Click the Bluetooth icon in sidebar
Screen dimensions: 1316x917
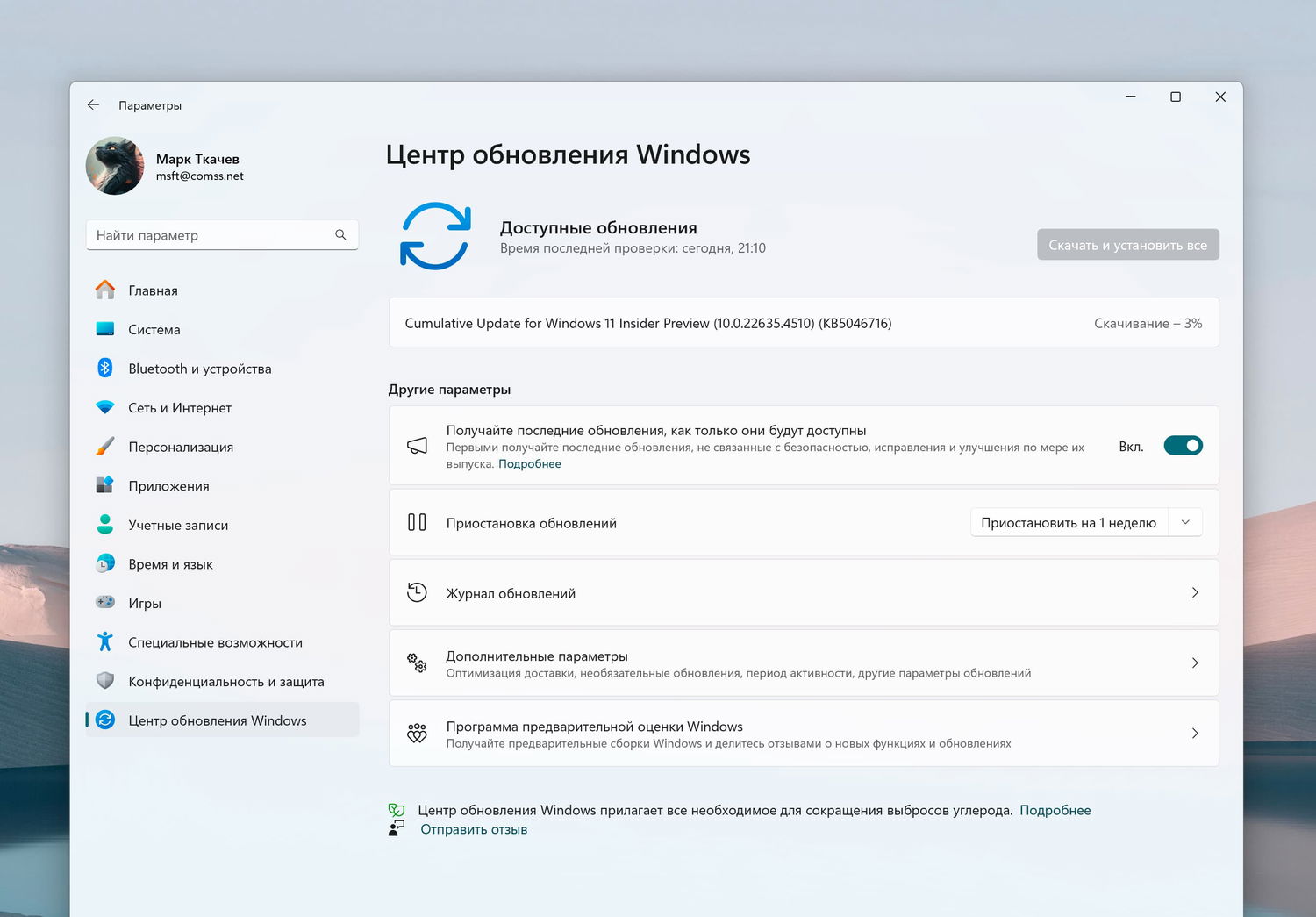[105, 368]
